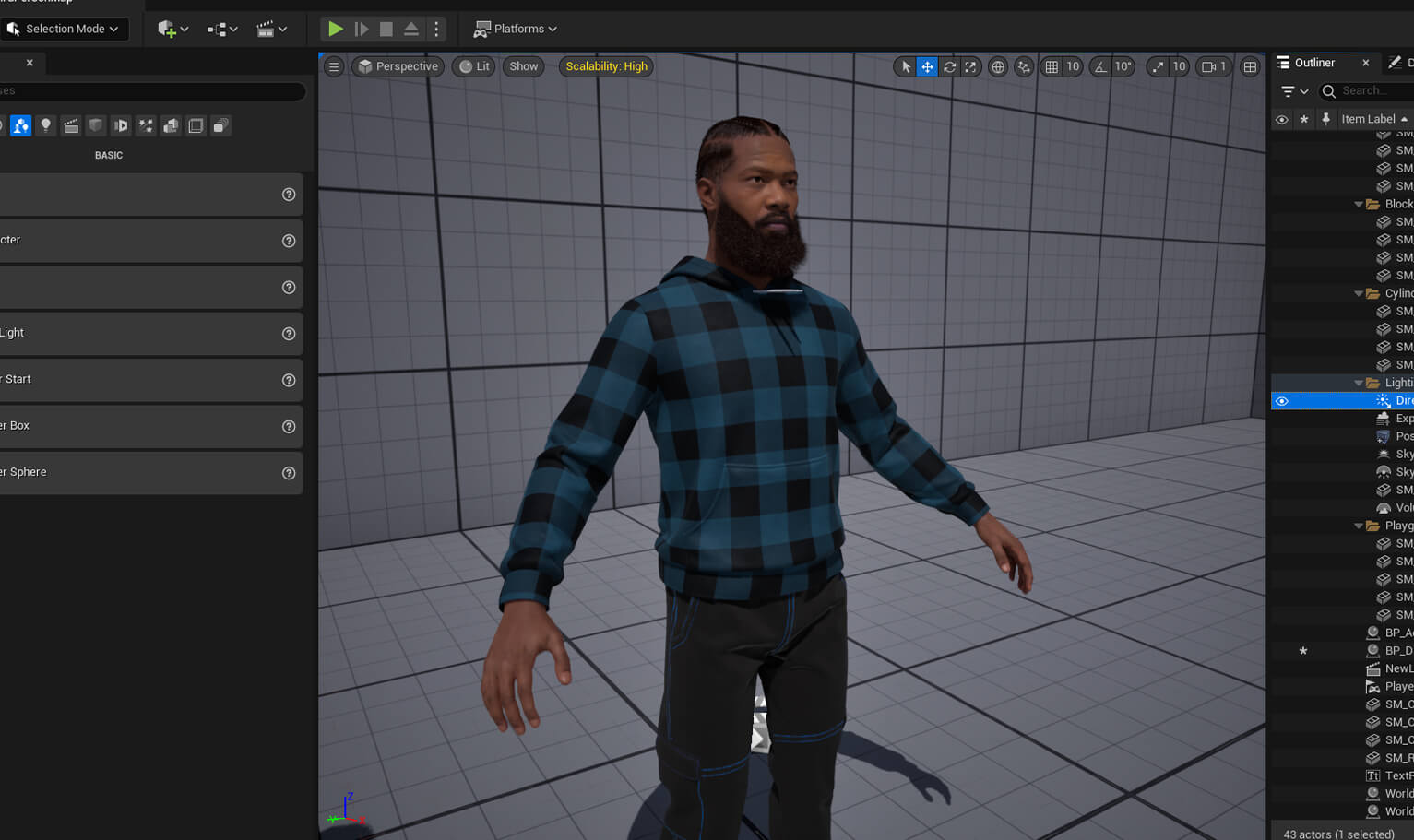Open the Platforms dropdown
Image resolution: width=1414 pixels, height=840 pixels.
[x=516, y=29]
